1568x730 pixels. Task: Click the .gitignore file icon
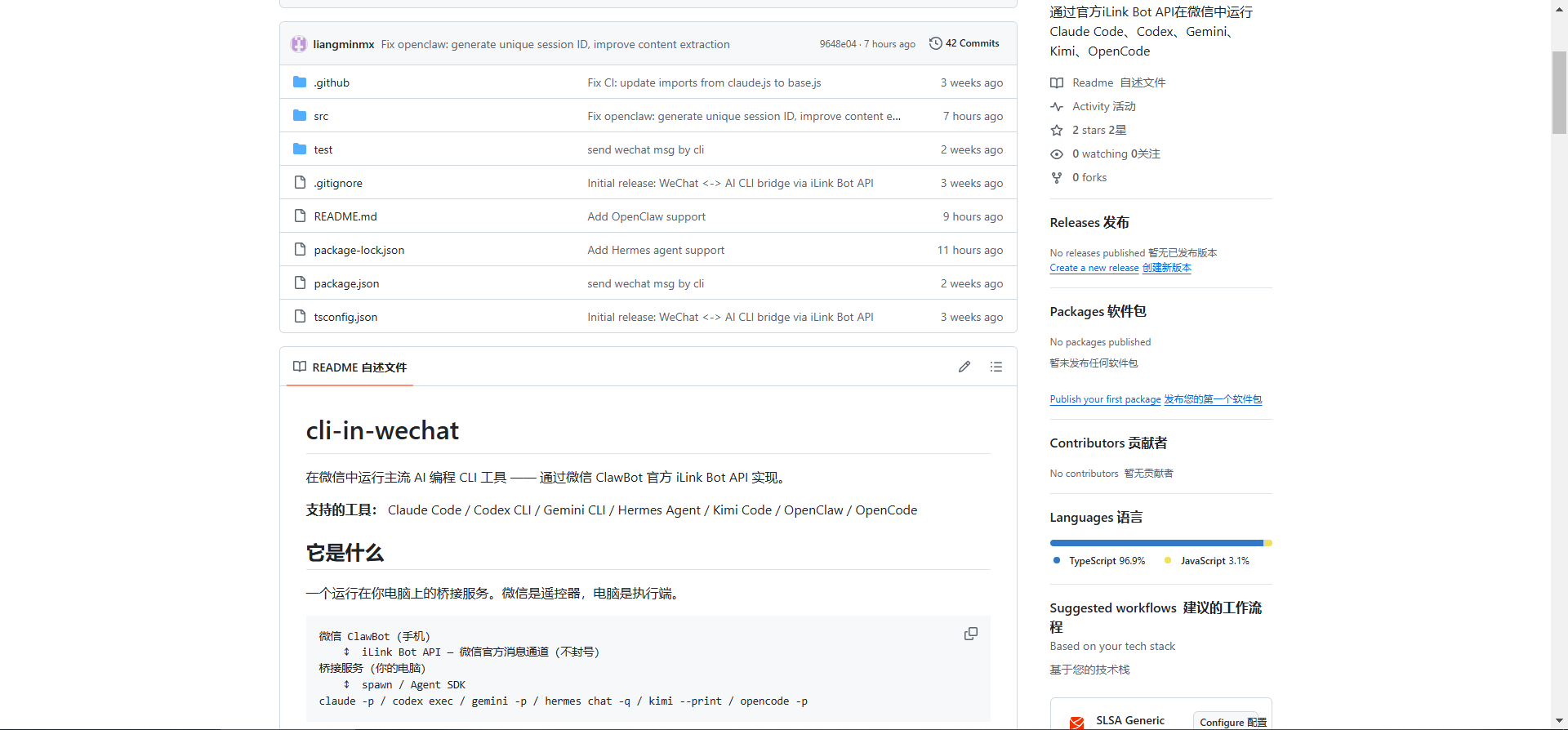click(x=300, y=183)
